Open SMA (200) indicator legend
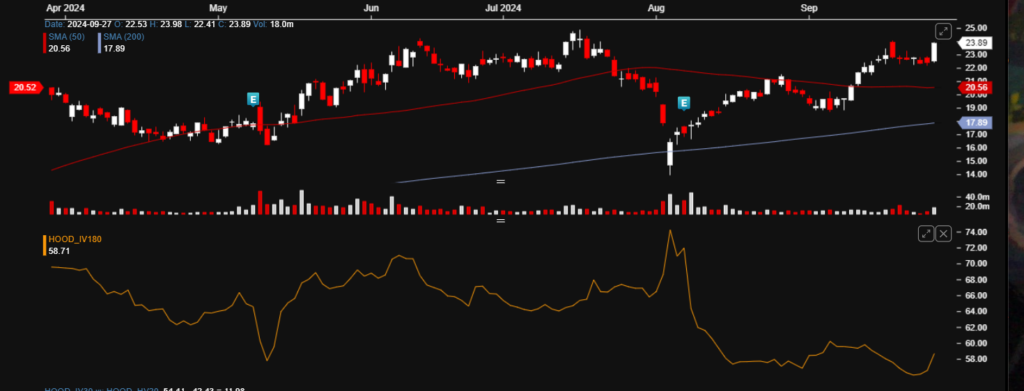 click(x=124, y=37)
